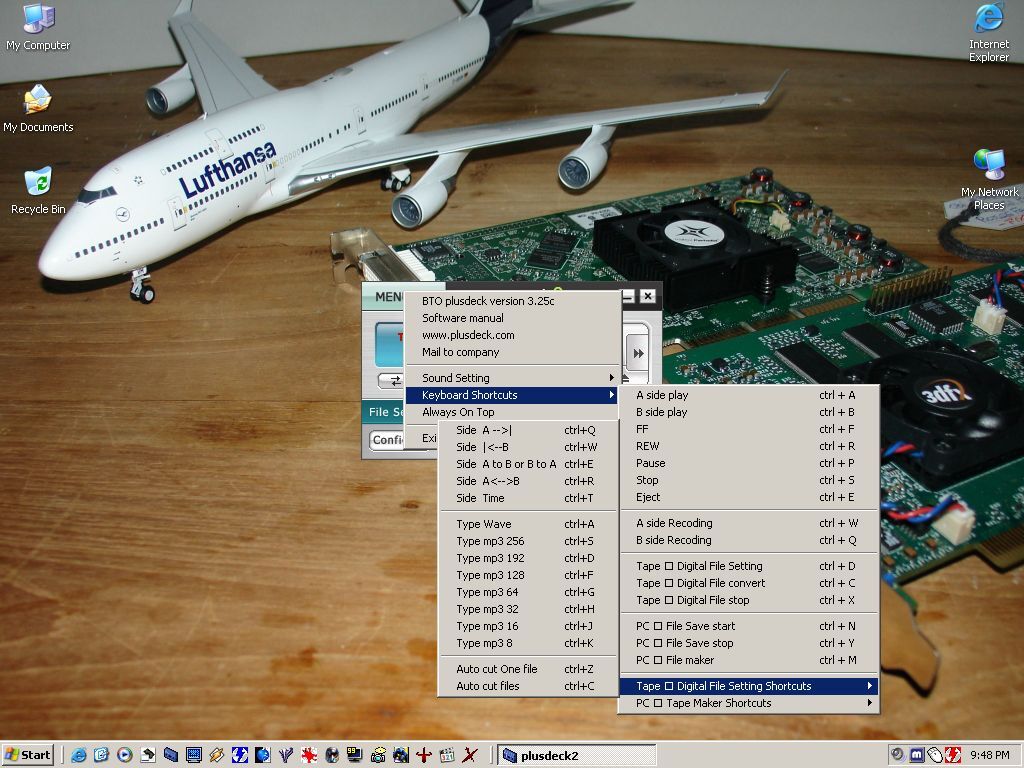Select Side A to B or B to A
1024x768 pixels.
[x=527, y=464]
